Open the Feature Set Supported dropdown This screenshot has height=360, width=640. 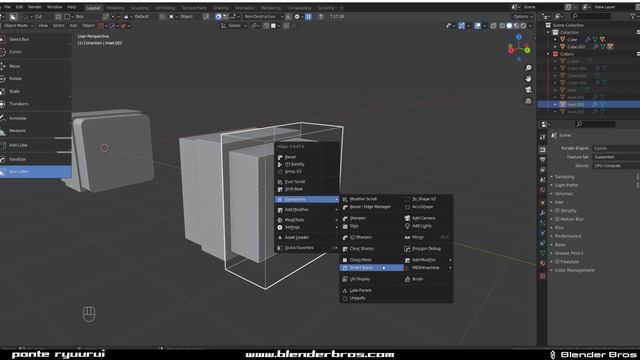[616, 157]
